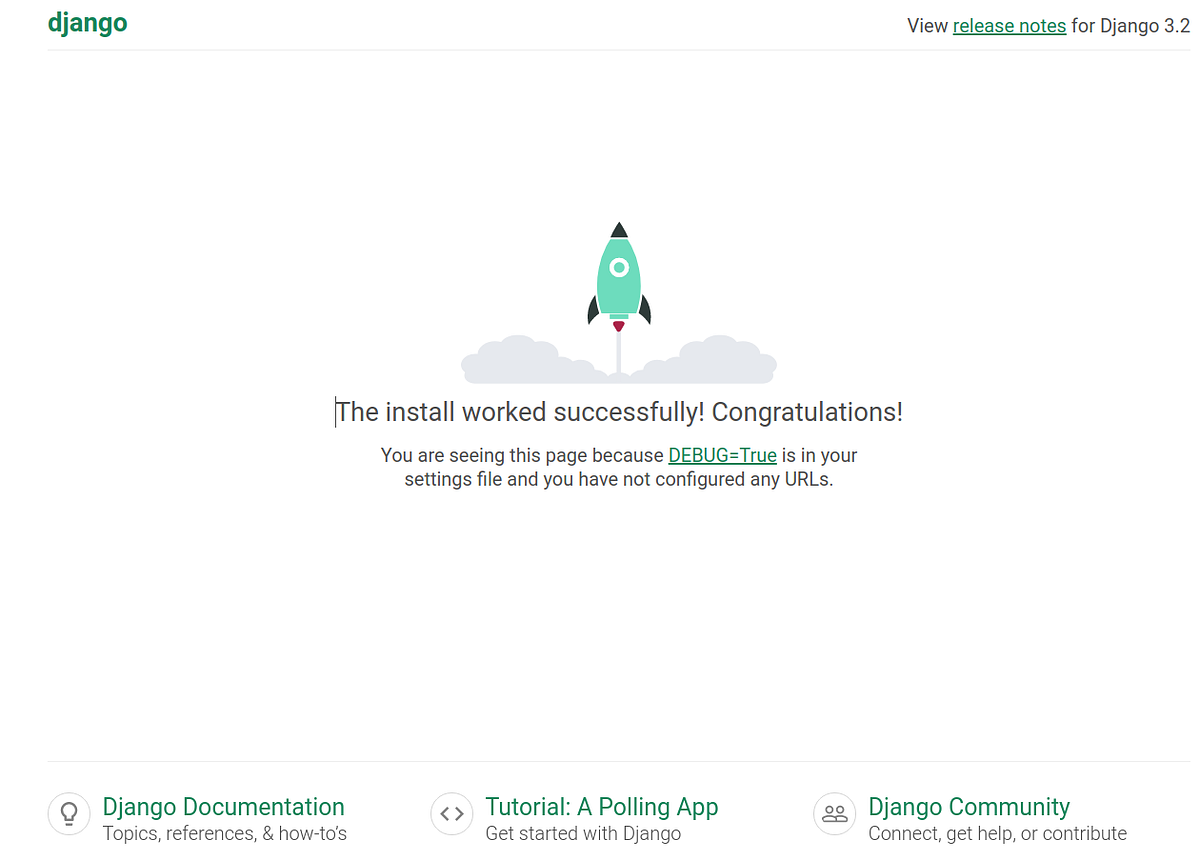Open Django Community heading link
1200x861 pixels.
pos(969,807)
